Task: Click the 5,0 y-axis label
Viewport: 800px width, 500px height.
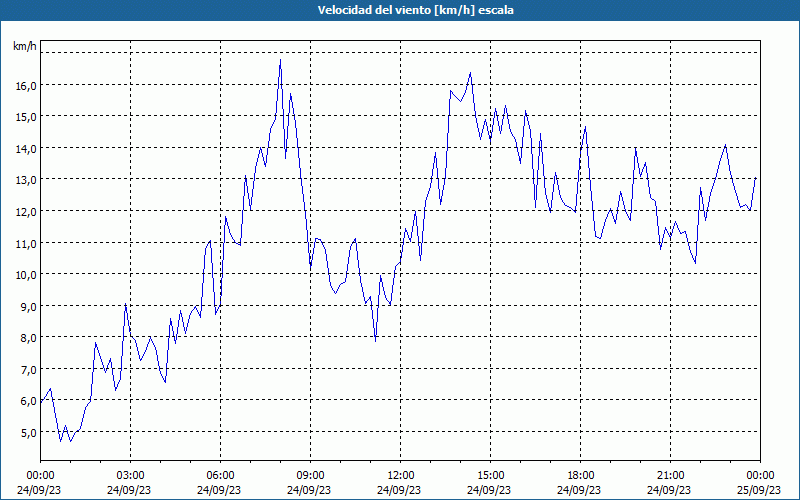Action: pyautogui.click(x=28, y=433)
